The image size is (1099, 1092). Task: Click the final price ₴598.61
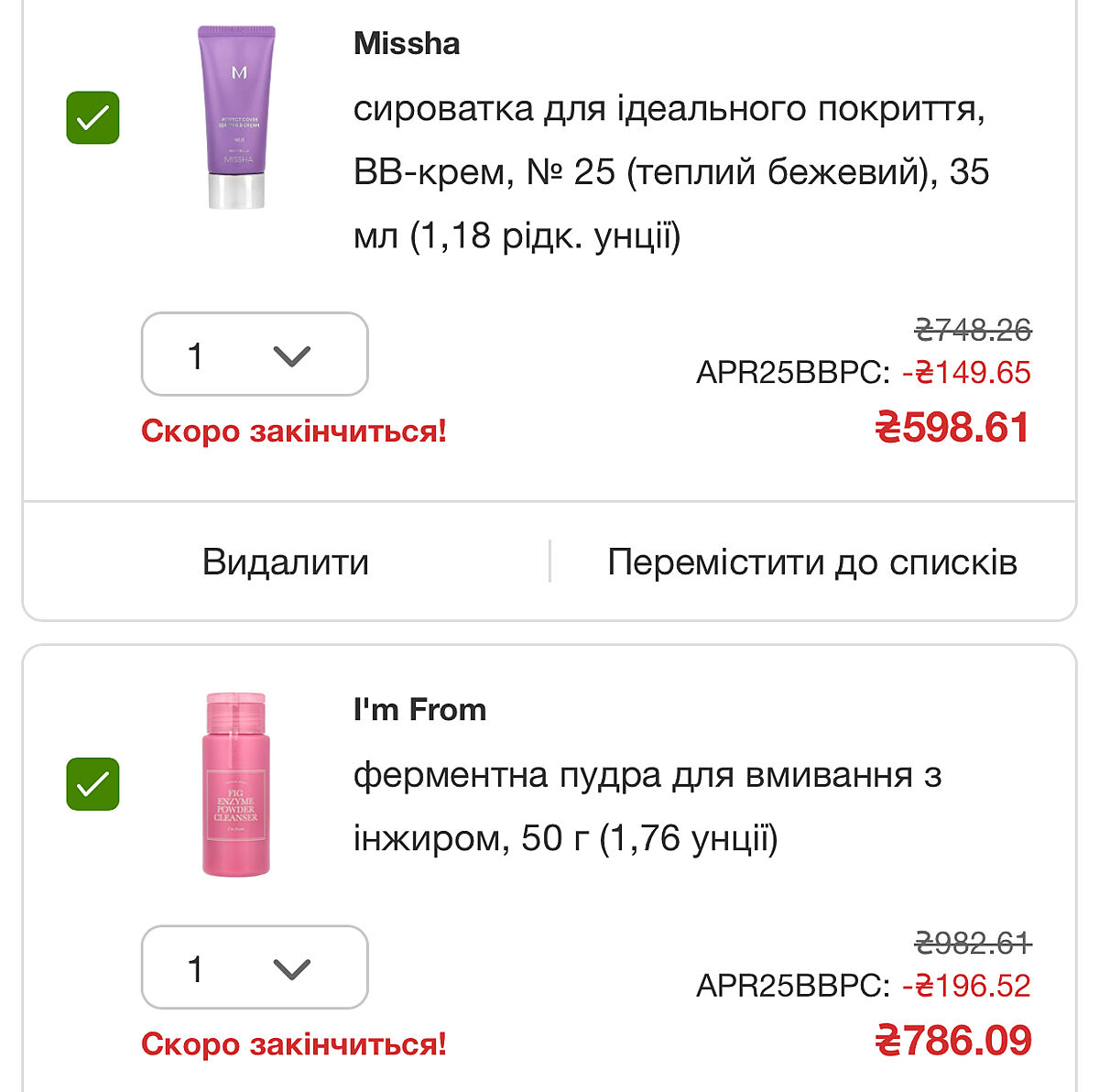952,428
